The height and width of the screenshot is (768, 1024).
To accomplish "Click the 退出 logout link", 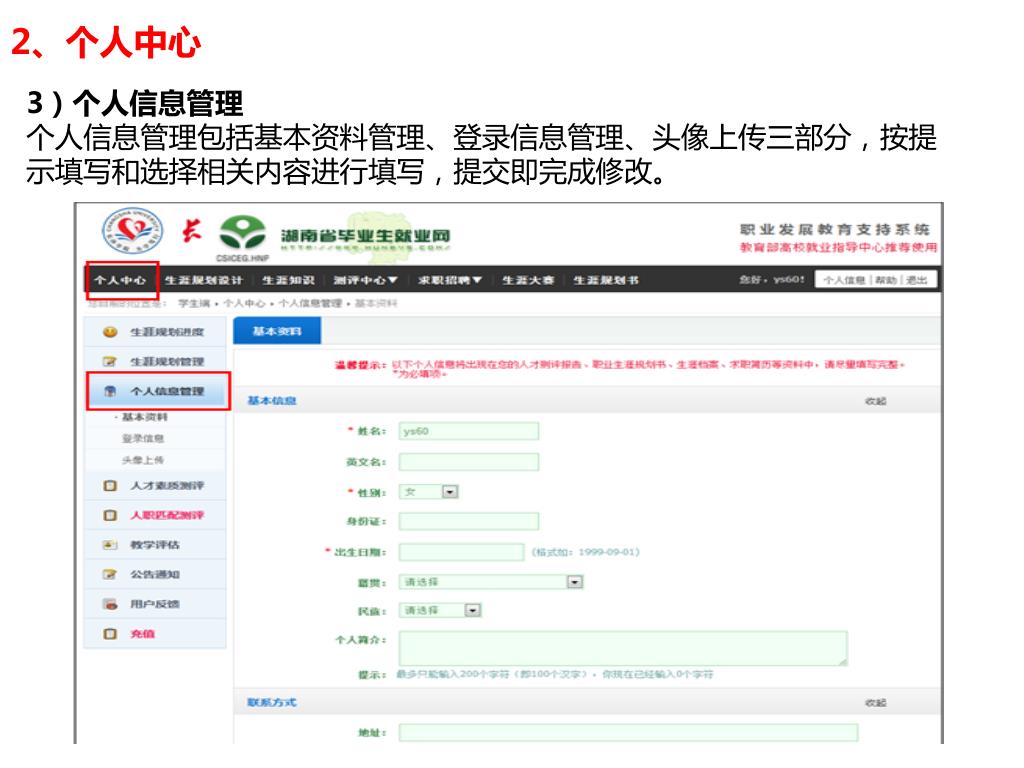I will (x=917, y=280).
